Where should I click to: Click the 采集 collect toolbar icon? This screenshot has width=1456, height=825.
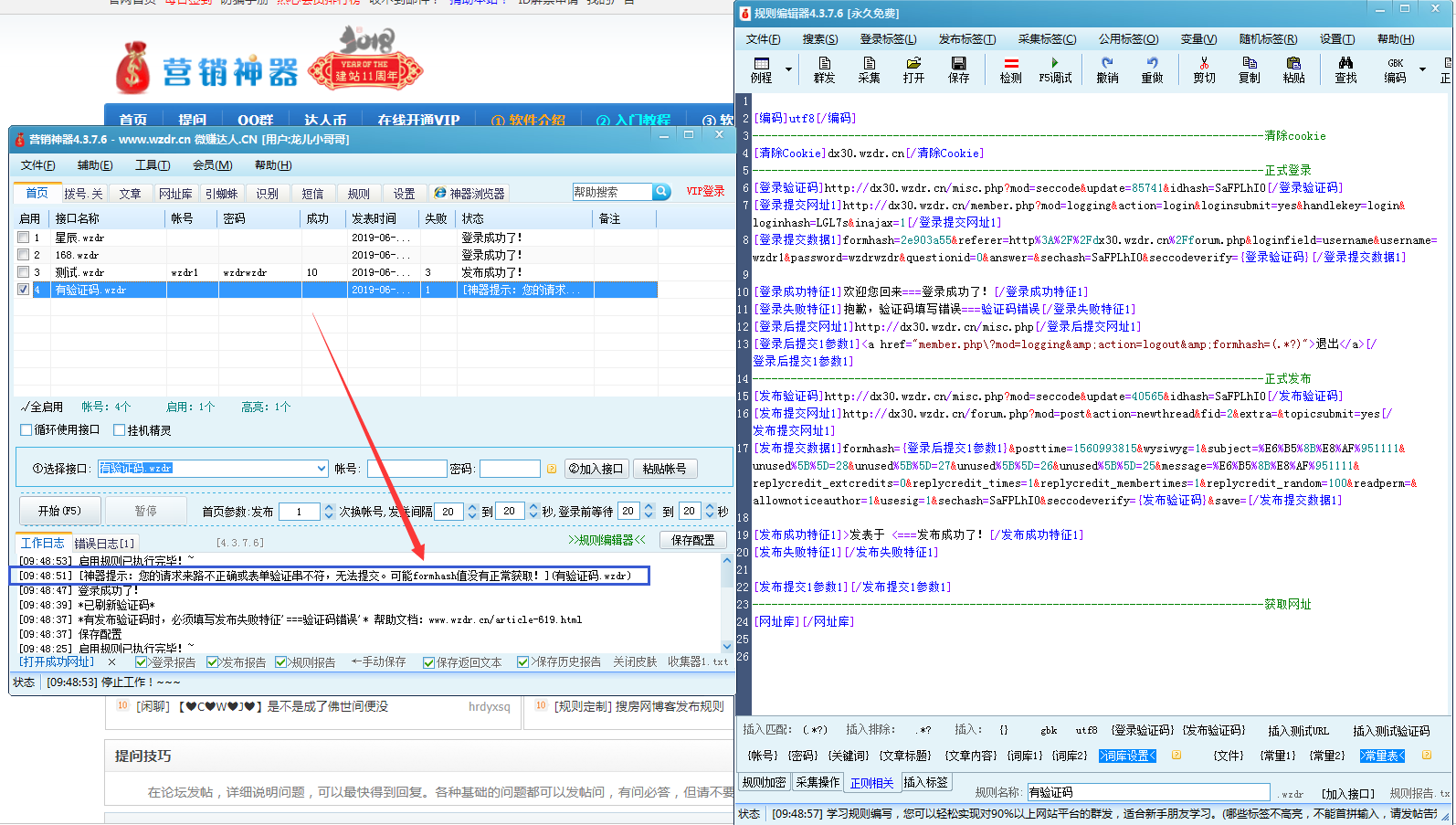point(869,69)
